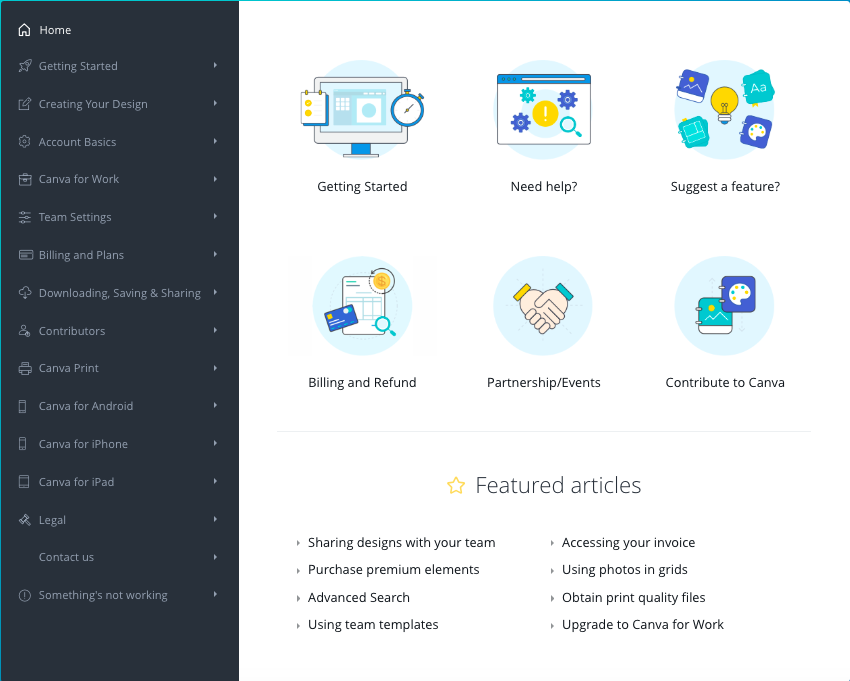
Task: Open Team Settings sidebar menu item
Action: coord(75,217)
